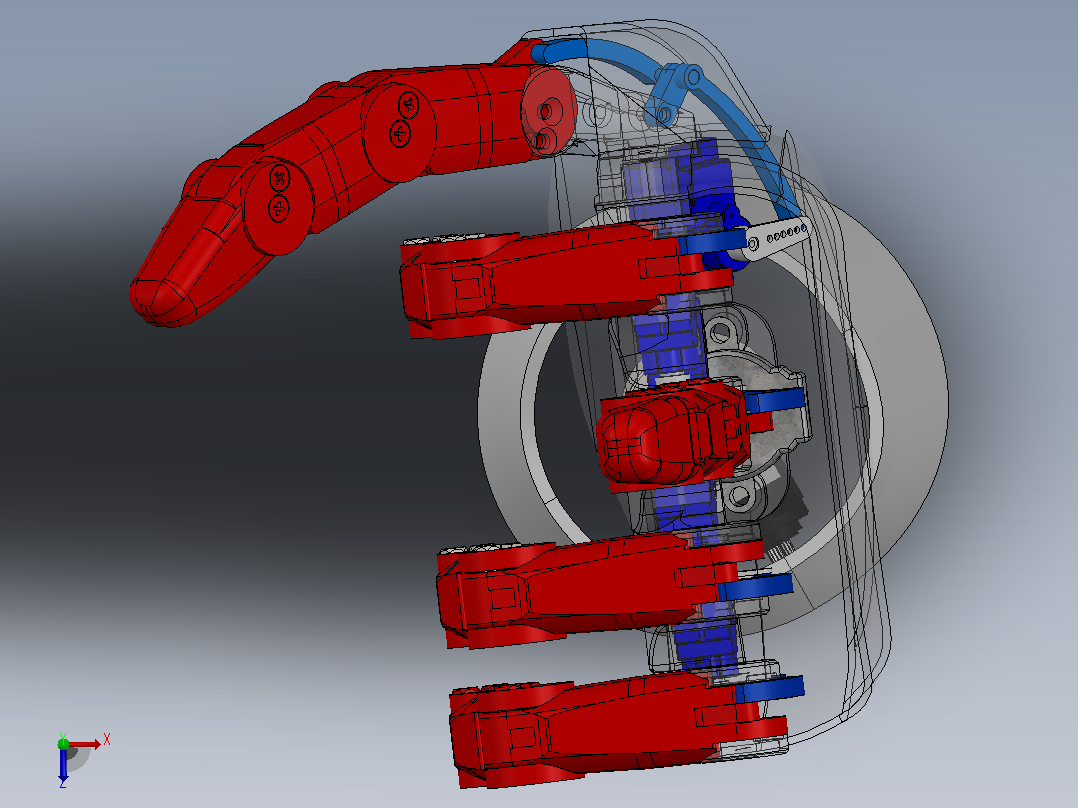Click the green Y axis dot of the triad
Image resolution: width=1078 pixels, height=808 pixels.
click(x=63, y=743)
